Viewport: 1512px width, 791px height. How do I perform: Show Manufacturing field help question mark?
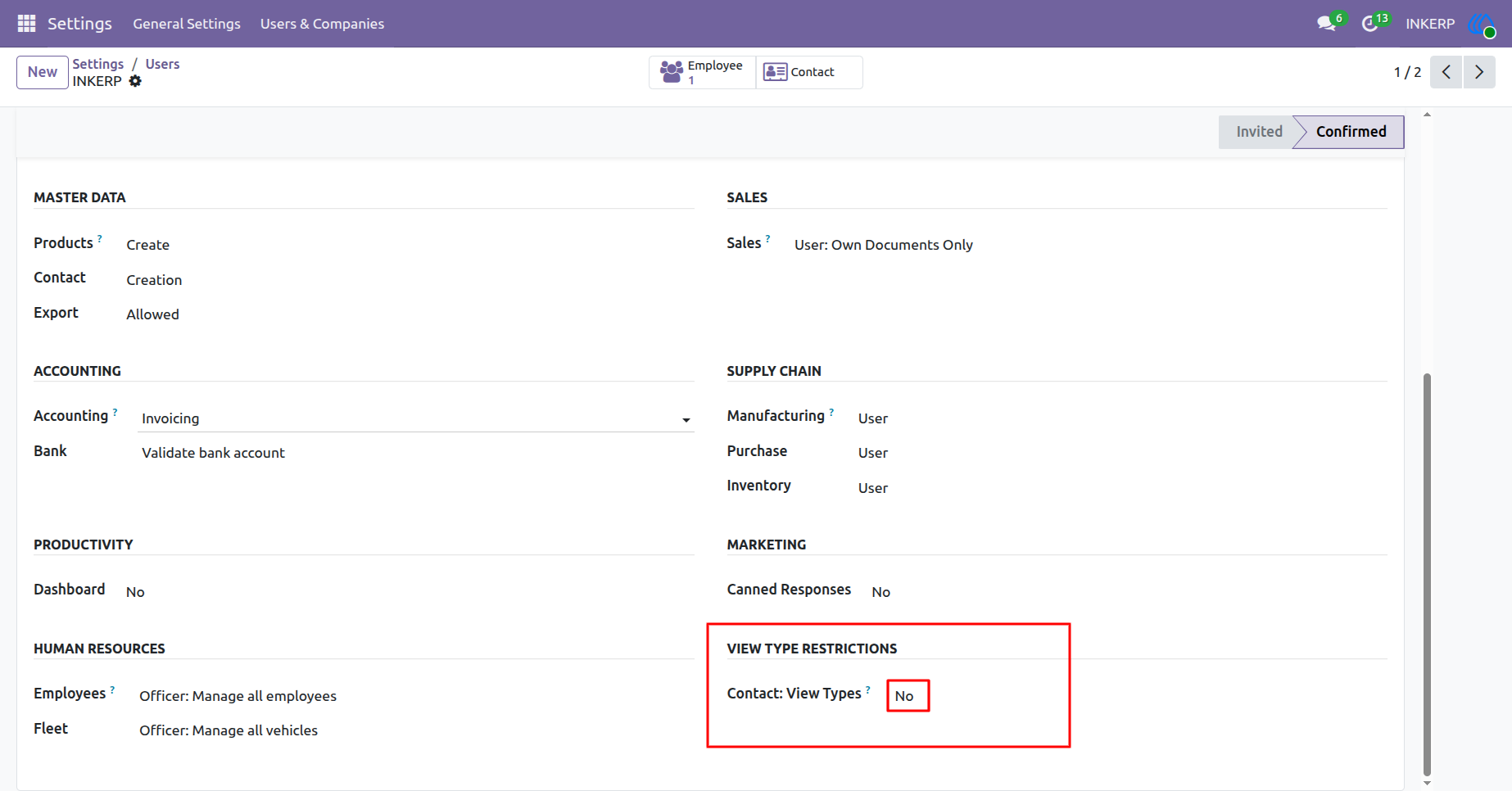[x=831, y=412]
